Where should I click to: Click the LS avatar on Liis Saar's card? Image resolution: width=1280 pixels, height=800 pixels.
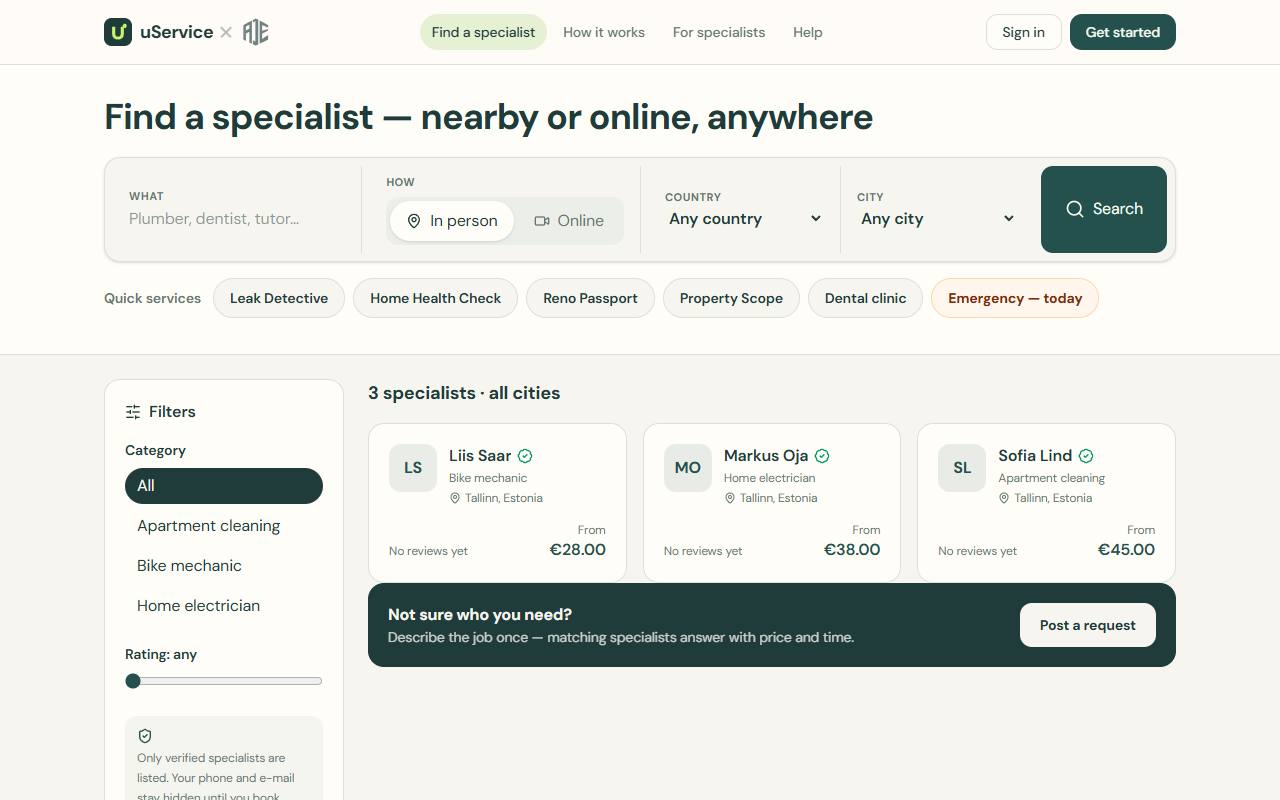click(x=413, y=468)
